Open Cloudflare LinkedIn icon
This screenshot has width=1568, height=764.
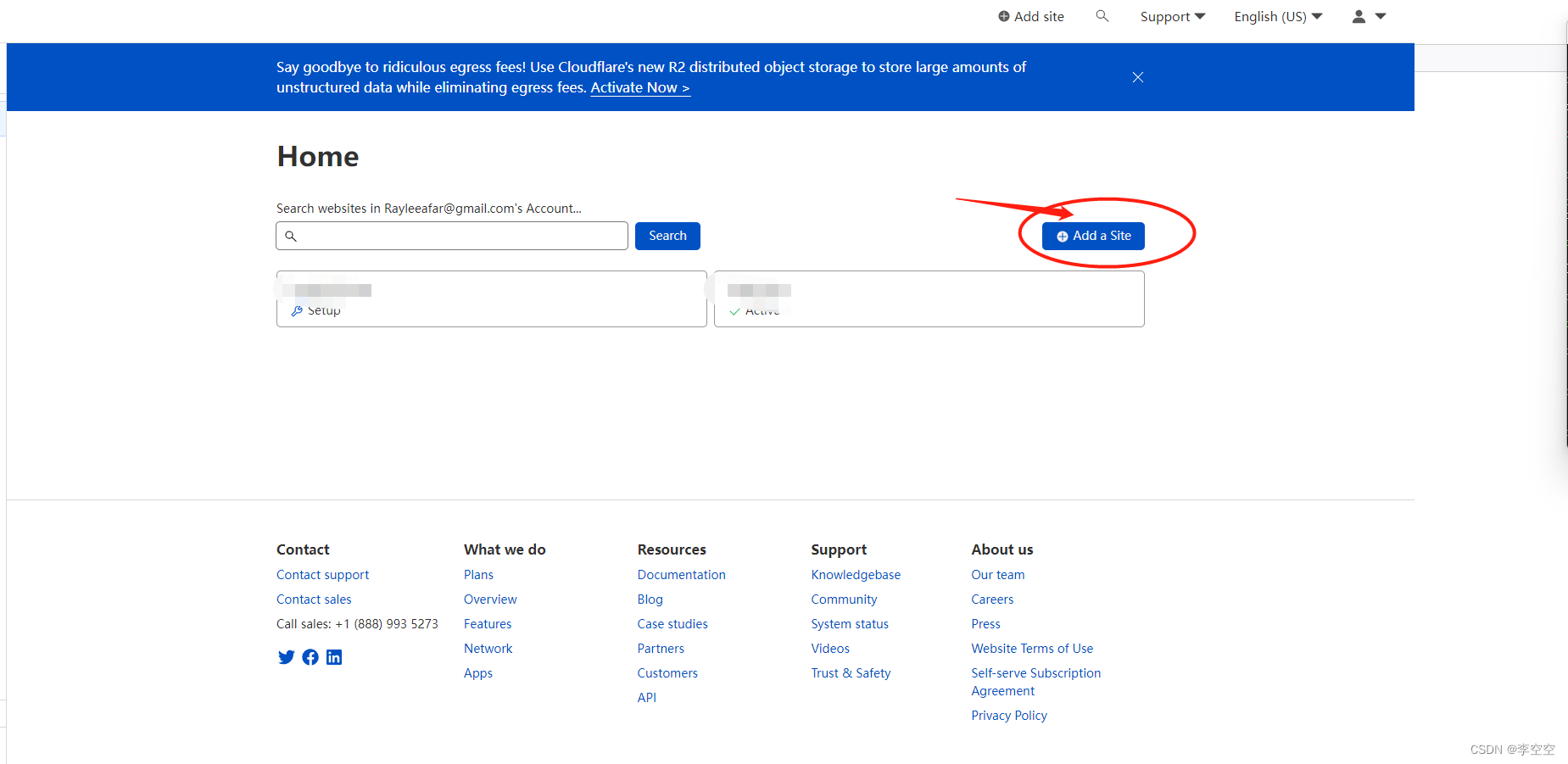[x=334, y=657]
